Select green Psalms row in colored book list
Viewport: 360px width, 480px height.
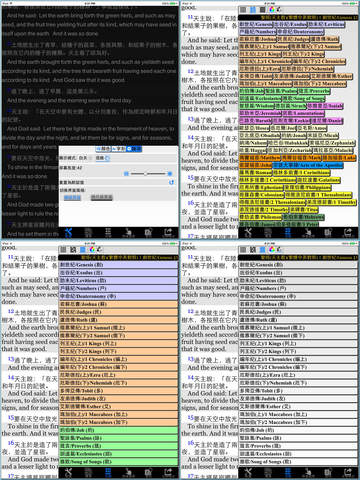tap(118, 438)
